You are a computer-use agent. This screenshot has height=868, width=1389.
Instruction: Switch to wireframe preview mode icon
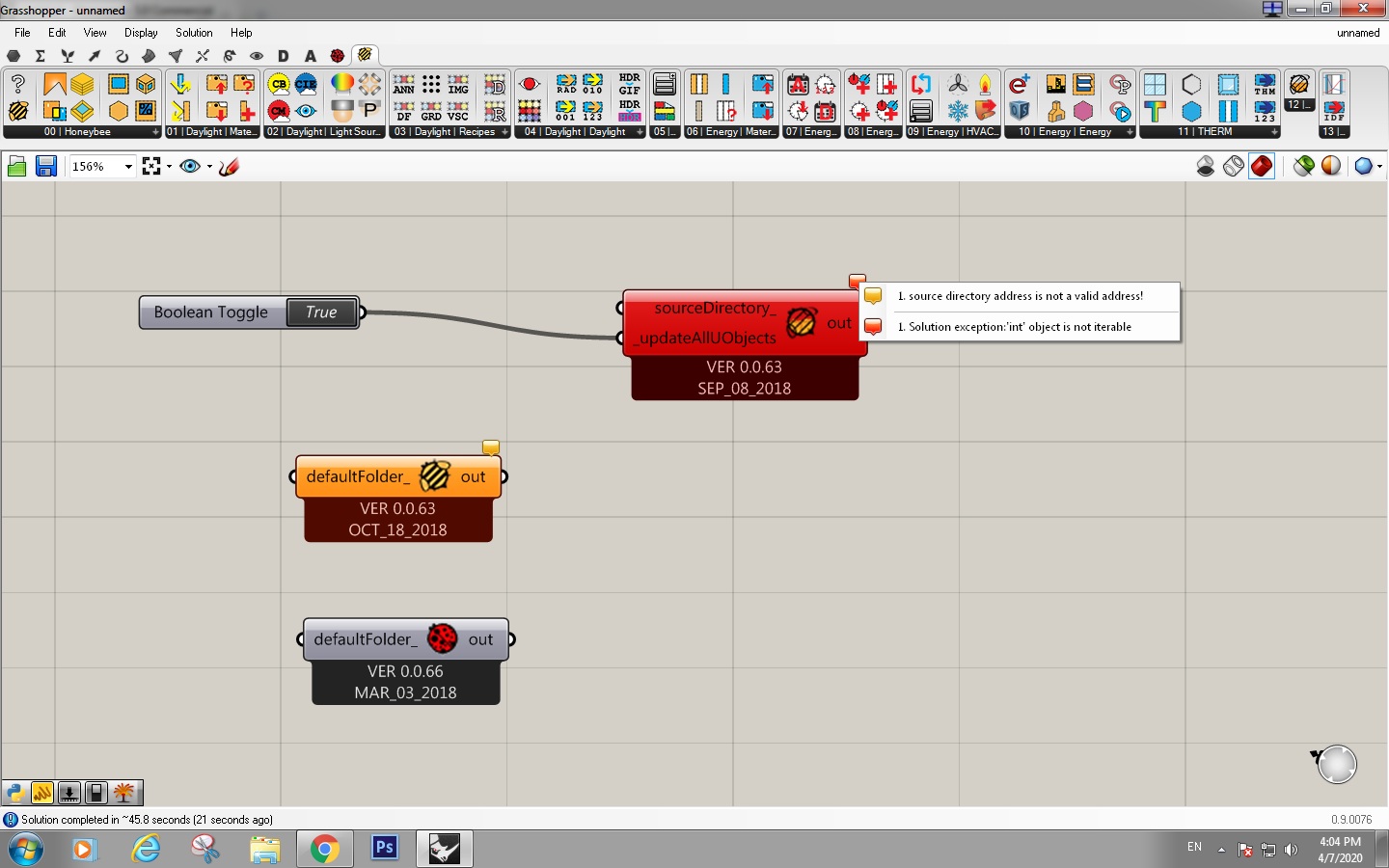[x=1234, y=166]
